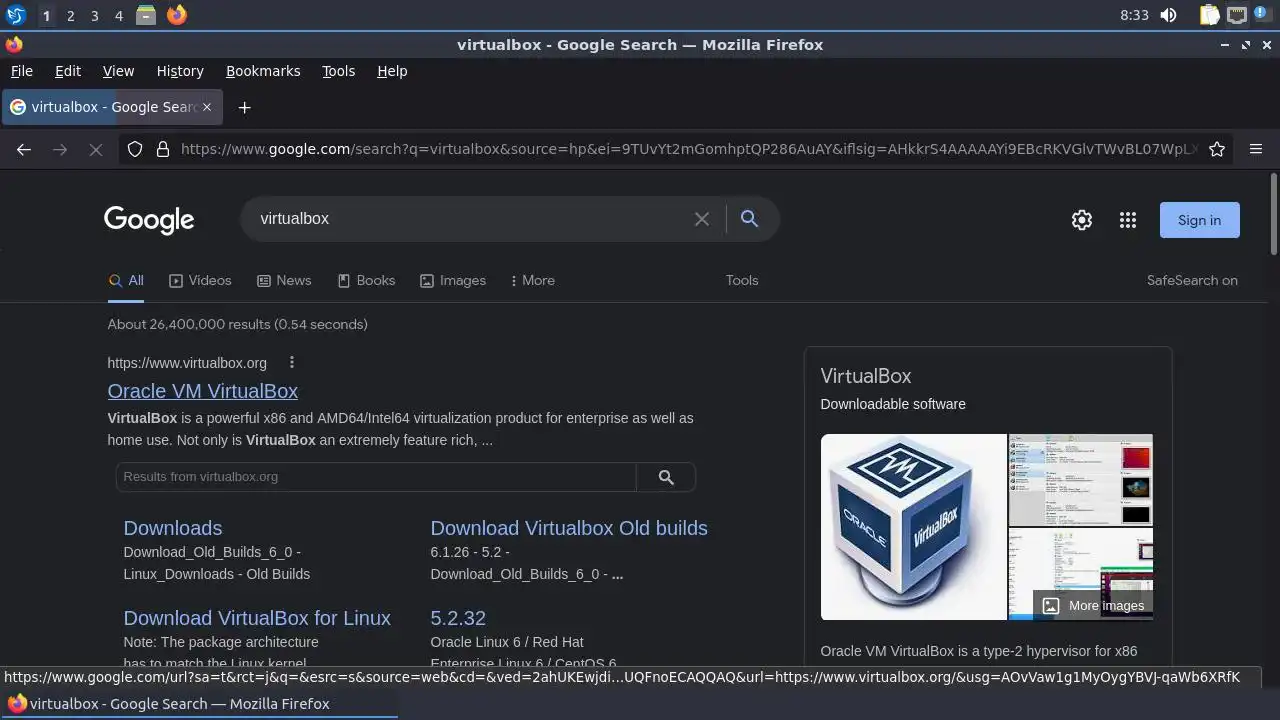This screenshot has height=720, width=1280.
Task: Open the Help menu
Action: tap(392, 71)
